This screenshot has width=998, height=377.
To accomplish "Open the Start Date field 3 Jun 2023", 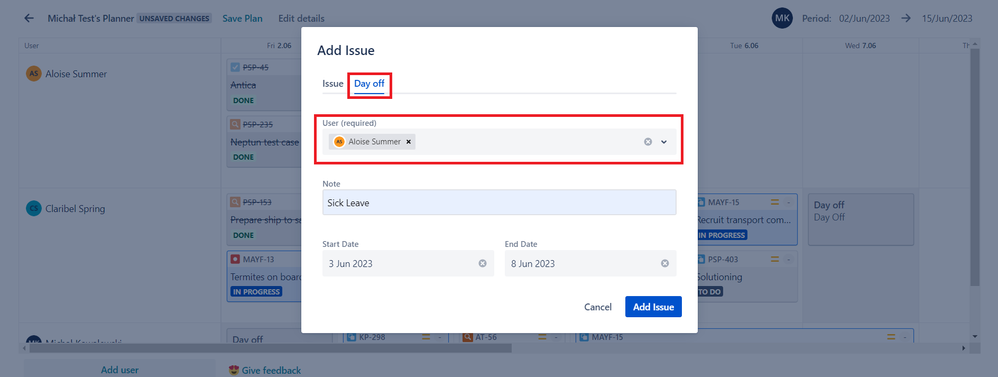I will pyautogui.click(x=408, y=264).
